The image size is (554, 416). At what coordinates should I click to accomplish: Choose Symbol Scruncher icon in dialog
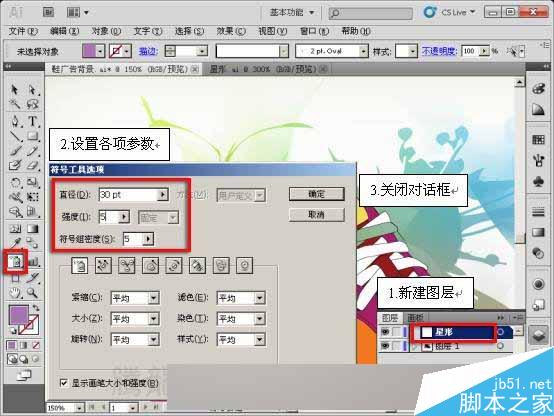tap(127, 265)
